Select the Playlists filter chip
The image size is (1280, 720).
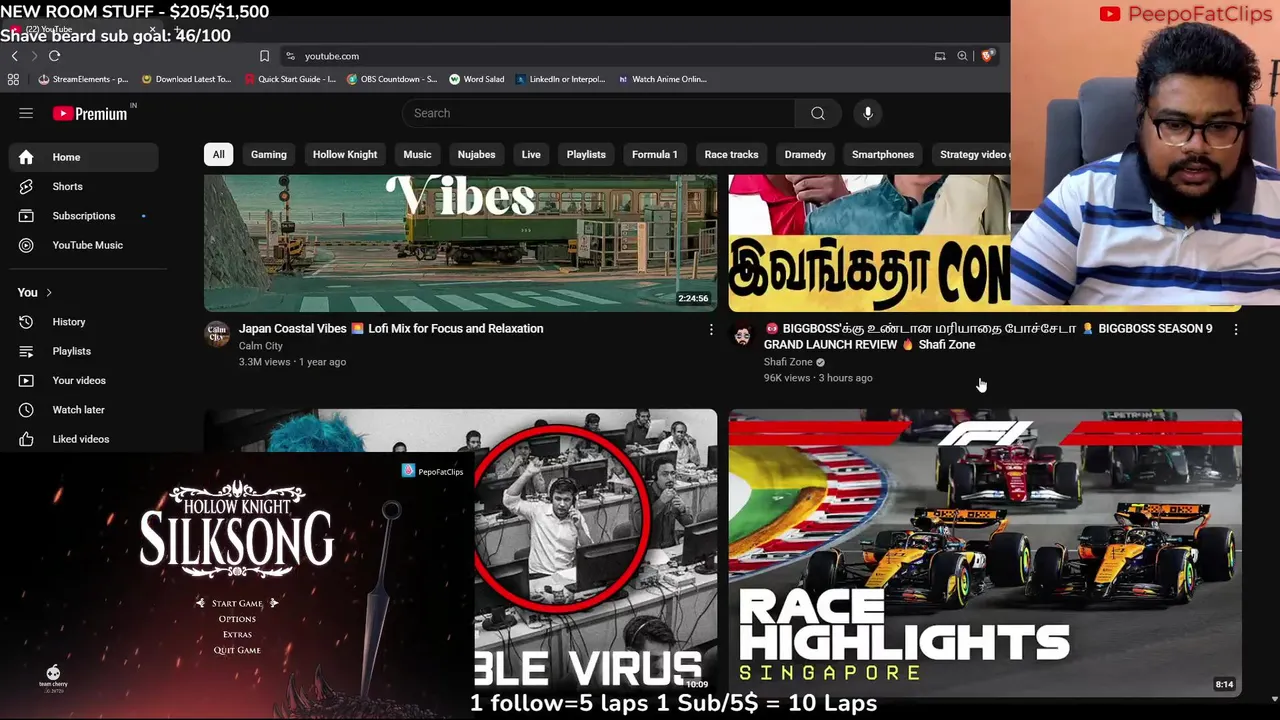(x=586, y=154)
